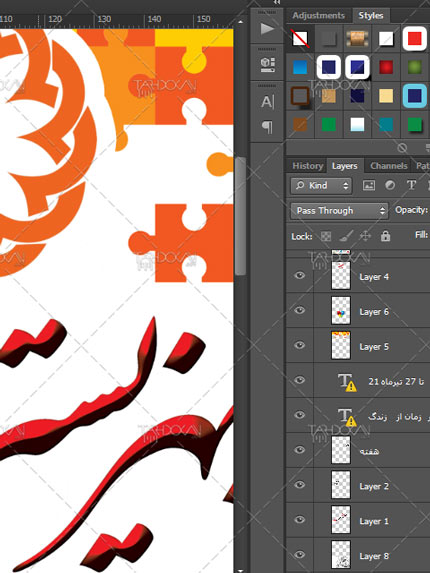Toggle visibility of 'زمان از زندگ' text layer
This screenshot has height=573, width=430.
tap(300, 415)
